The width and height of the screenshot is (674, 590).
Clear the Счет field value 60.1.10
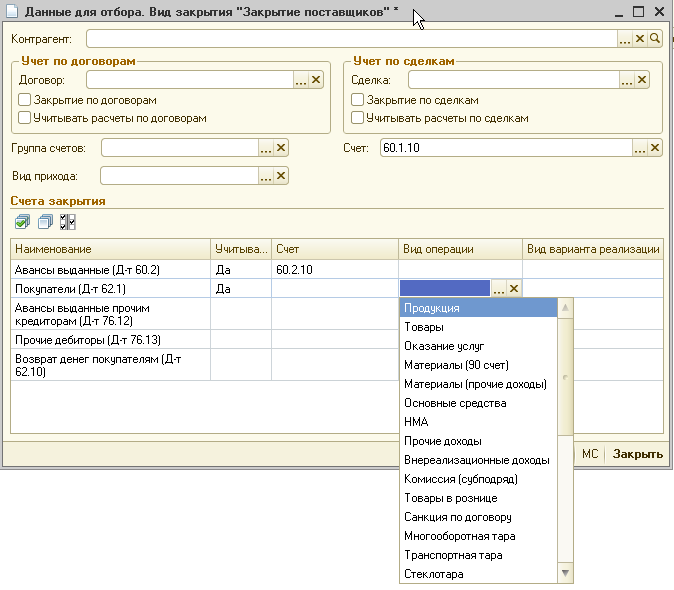656,148
